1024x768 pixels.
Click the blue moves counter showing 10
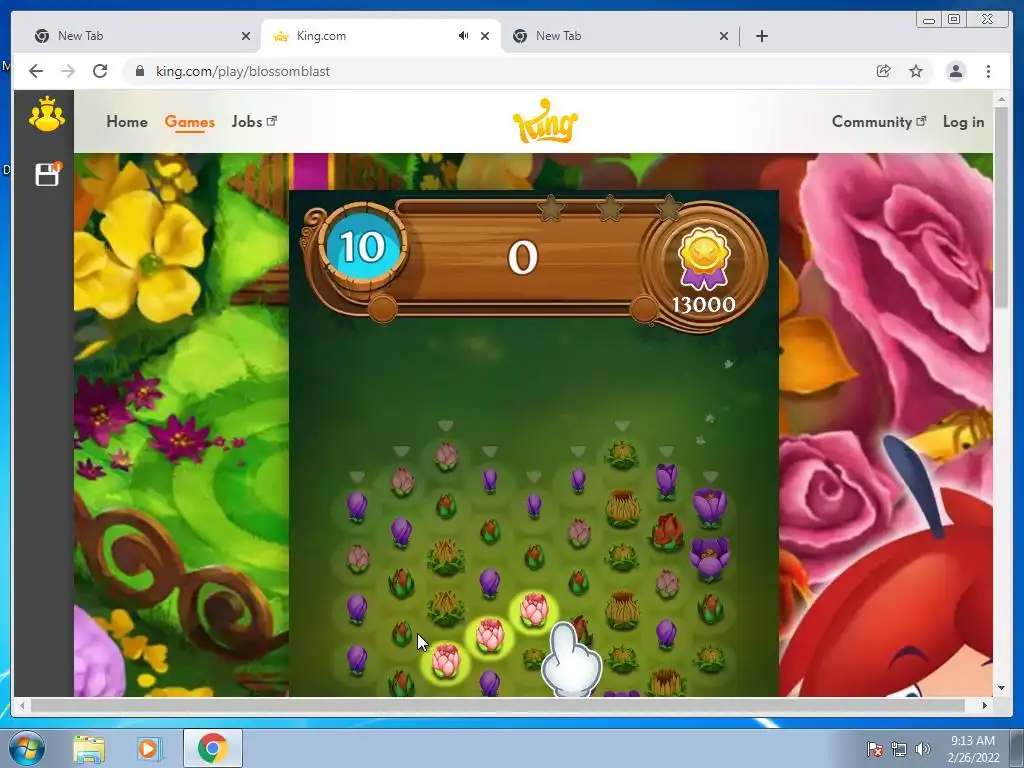point(362,247)
